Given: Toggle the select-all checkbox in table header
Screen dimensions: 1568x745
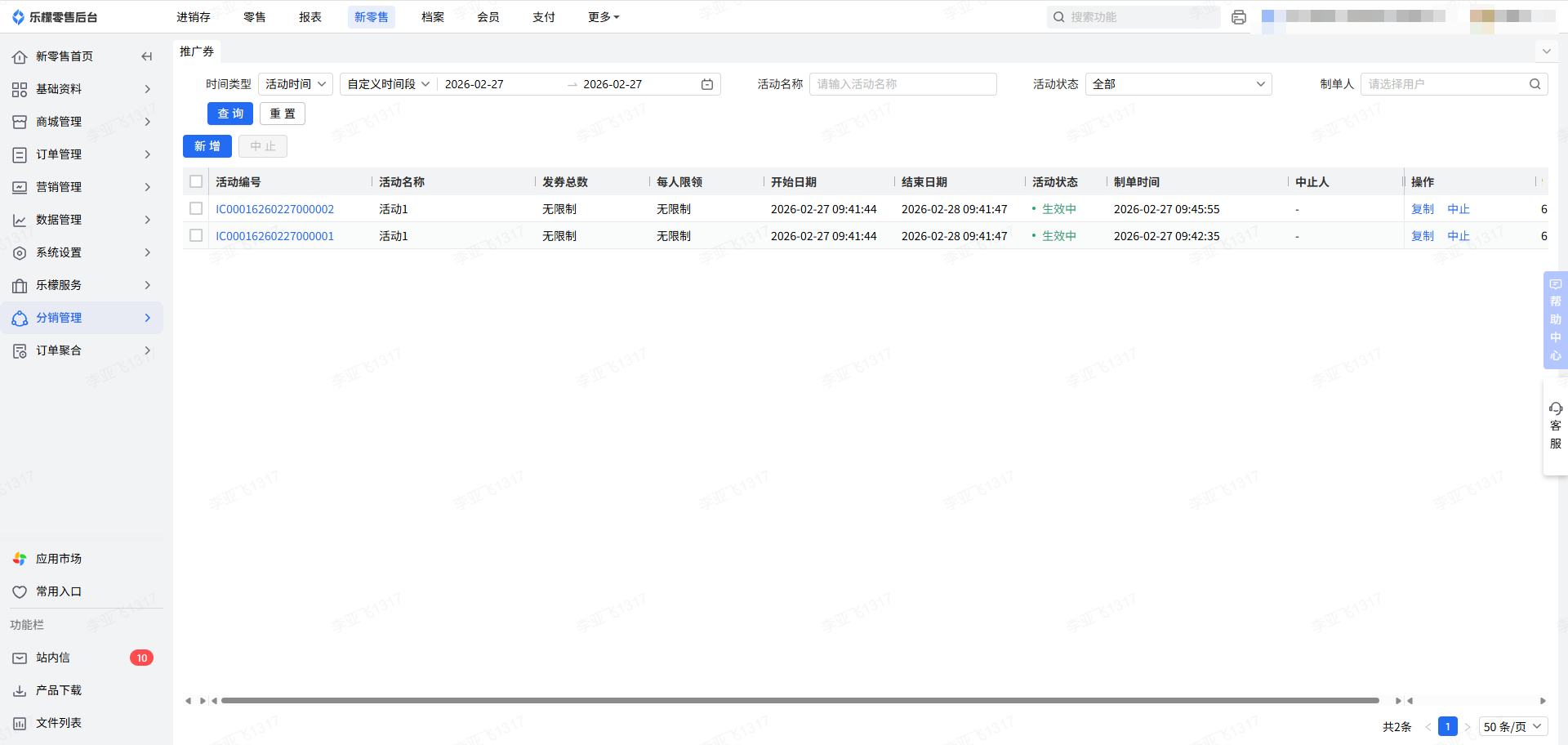Looking at the screenshot, I should coord(196,181).
